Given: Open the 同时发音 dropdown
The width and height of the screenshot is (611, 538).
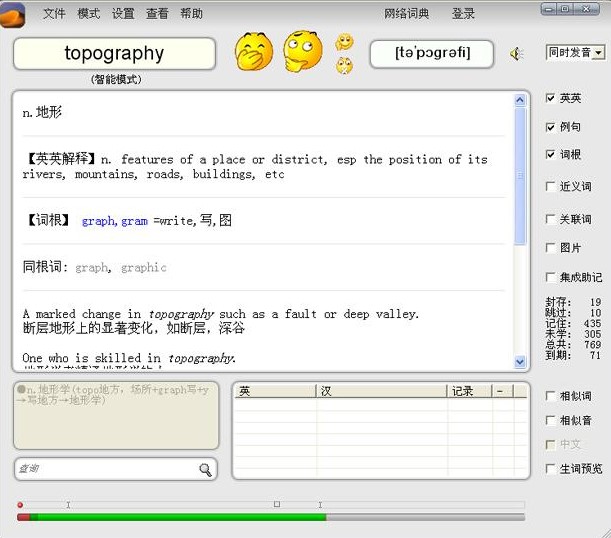Looking at the screenshot, I should [575, 52].
